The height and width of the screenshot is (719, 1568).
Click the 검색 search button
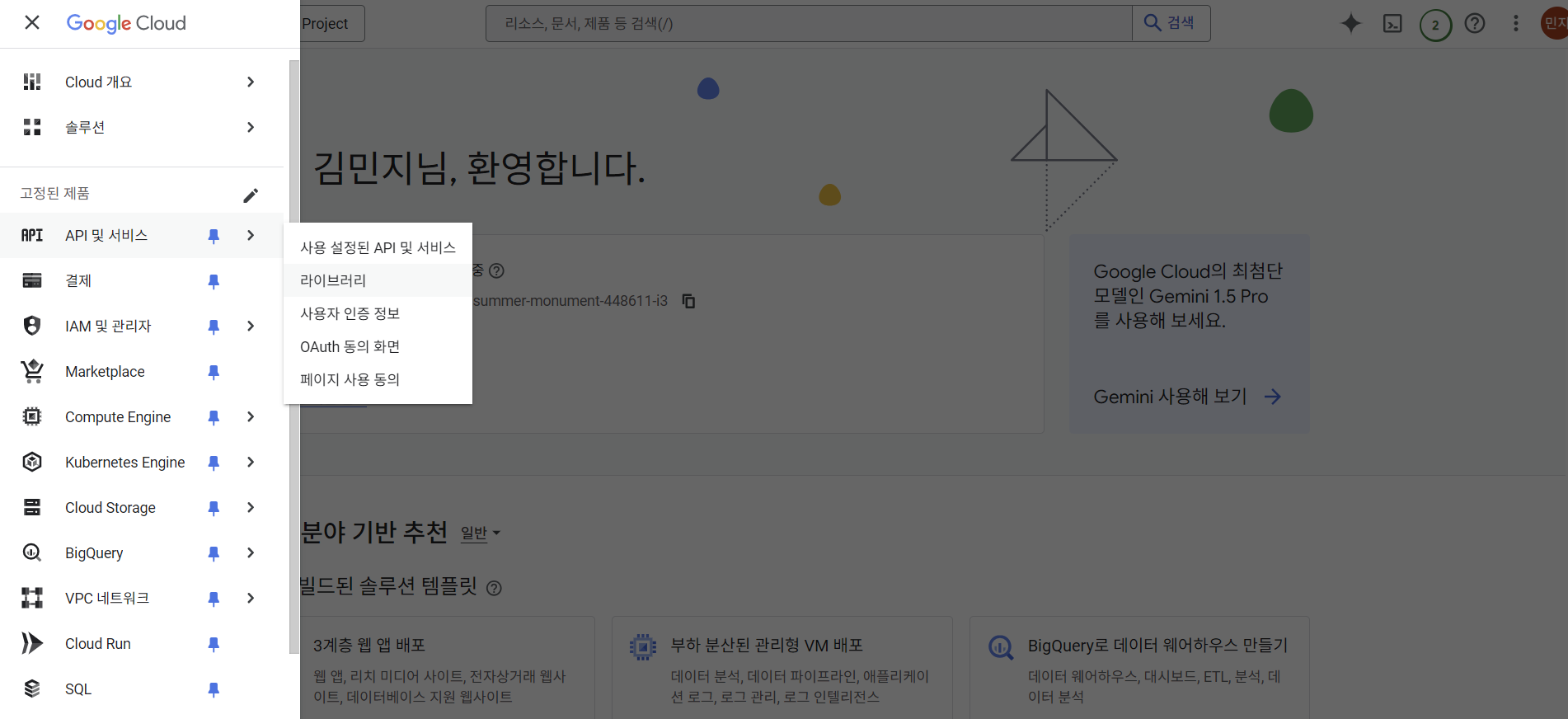[1171, 23]
